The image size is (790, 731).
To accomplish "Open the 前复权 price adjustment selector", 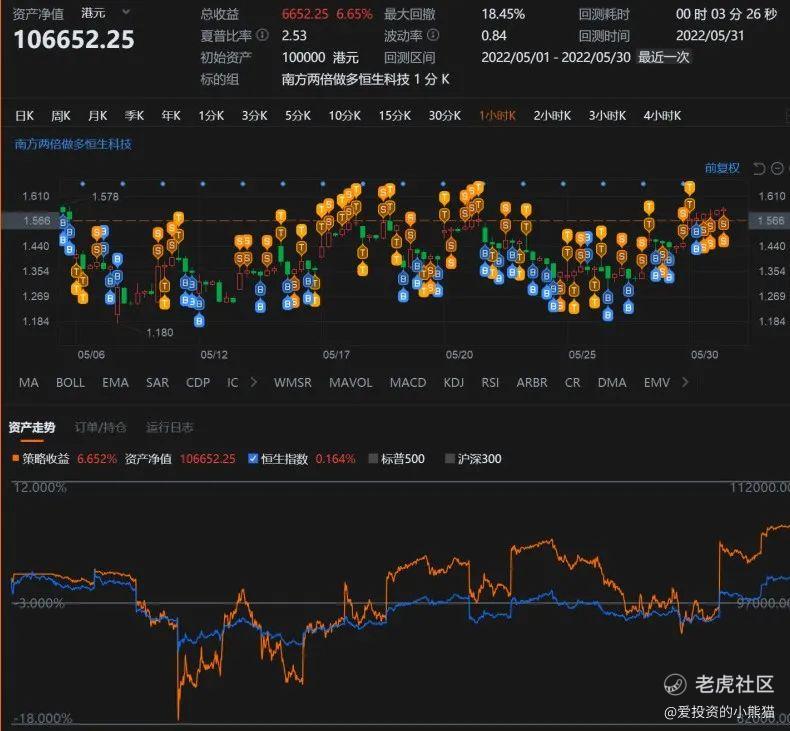I will coord(722,168).
